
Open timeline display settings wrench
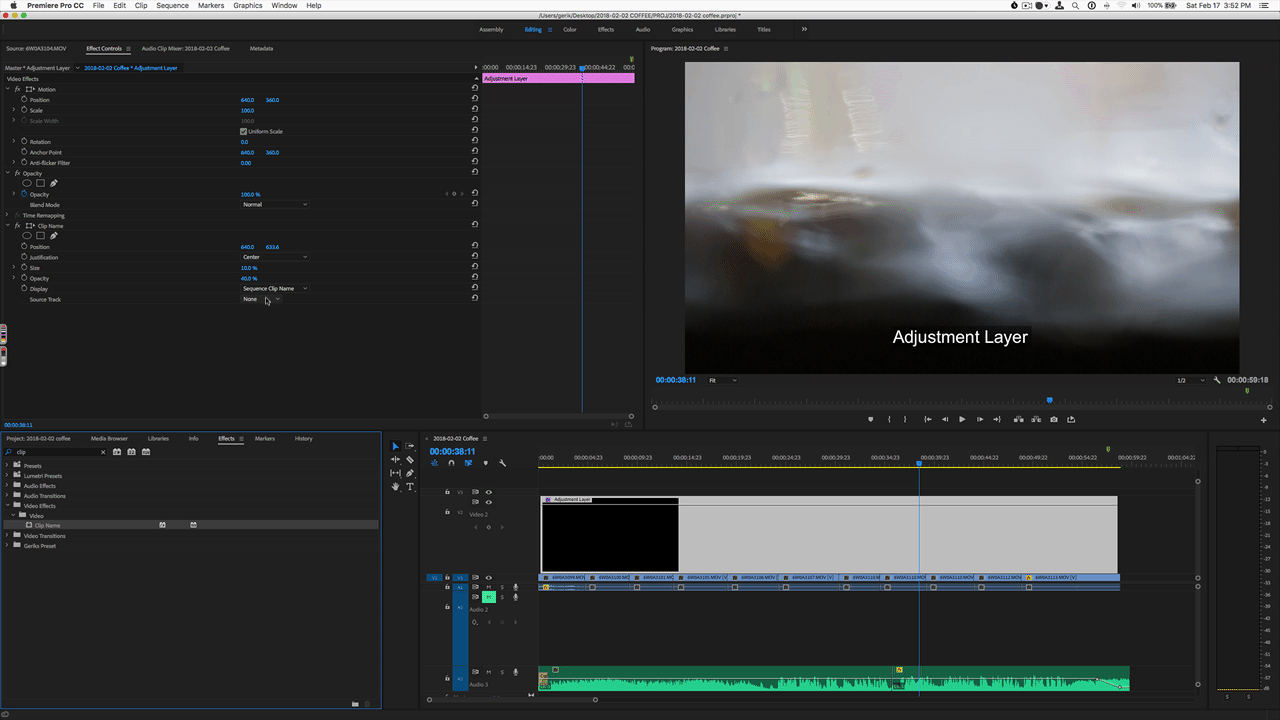coord(502,463)
